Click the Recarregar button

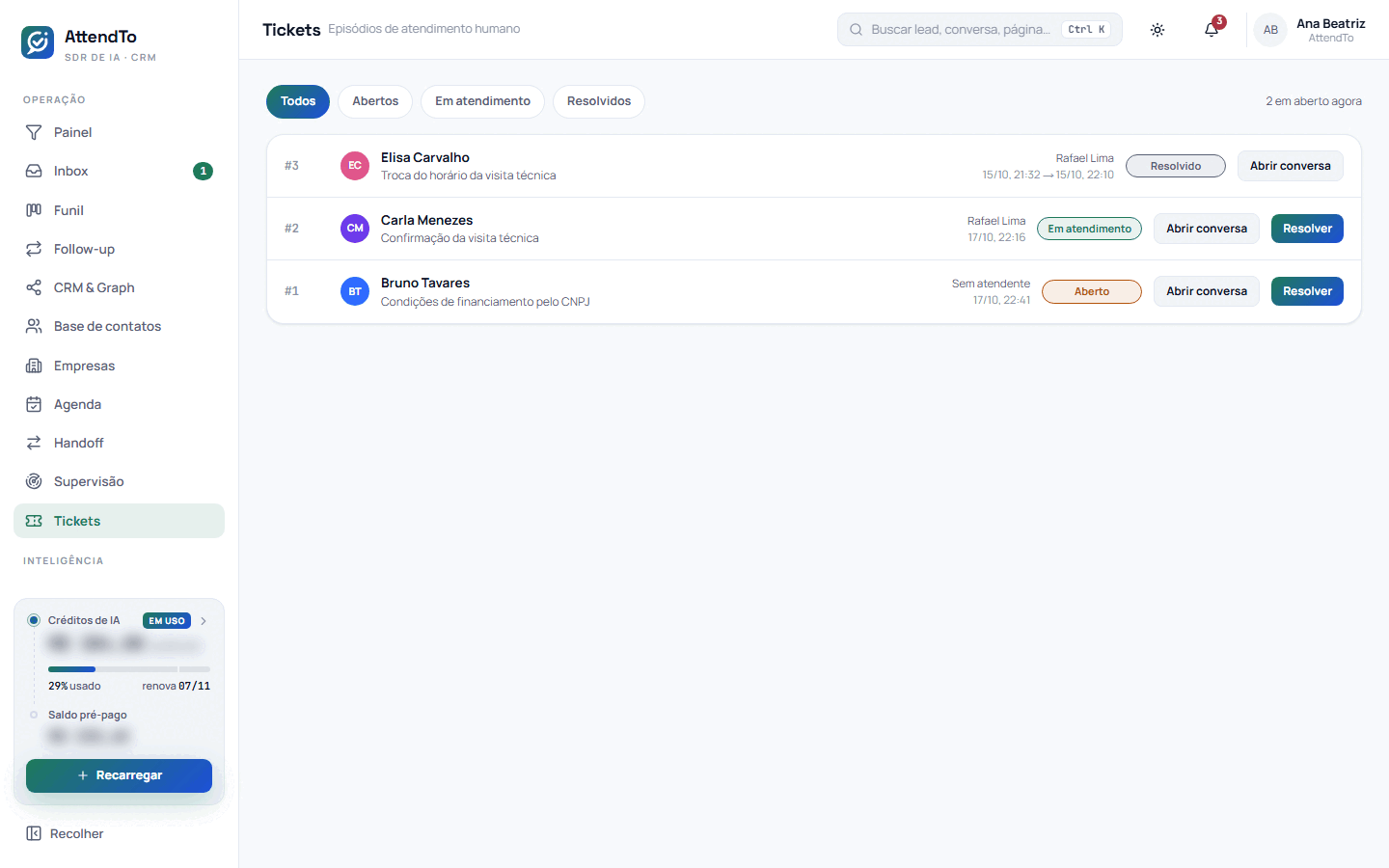coord(119,775)
